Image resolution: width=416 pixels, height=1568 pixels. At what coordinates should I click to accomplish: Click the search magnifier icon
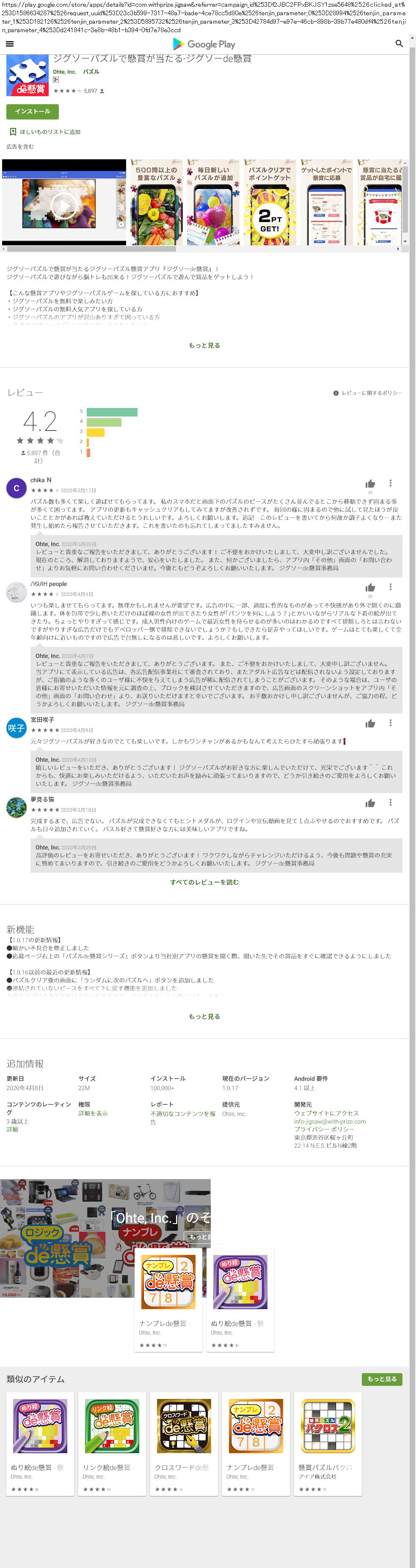pyautogui.click(x=399, y=44)
